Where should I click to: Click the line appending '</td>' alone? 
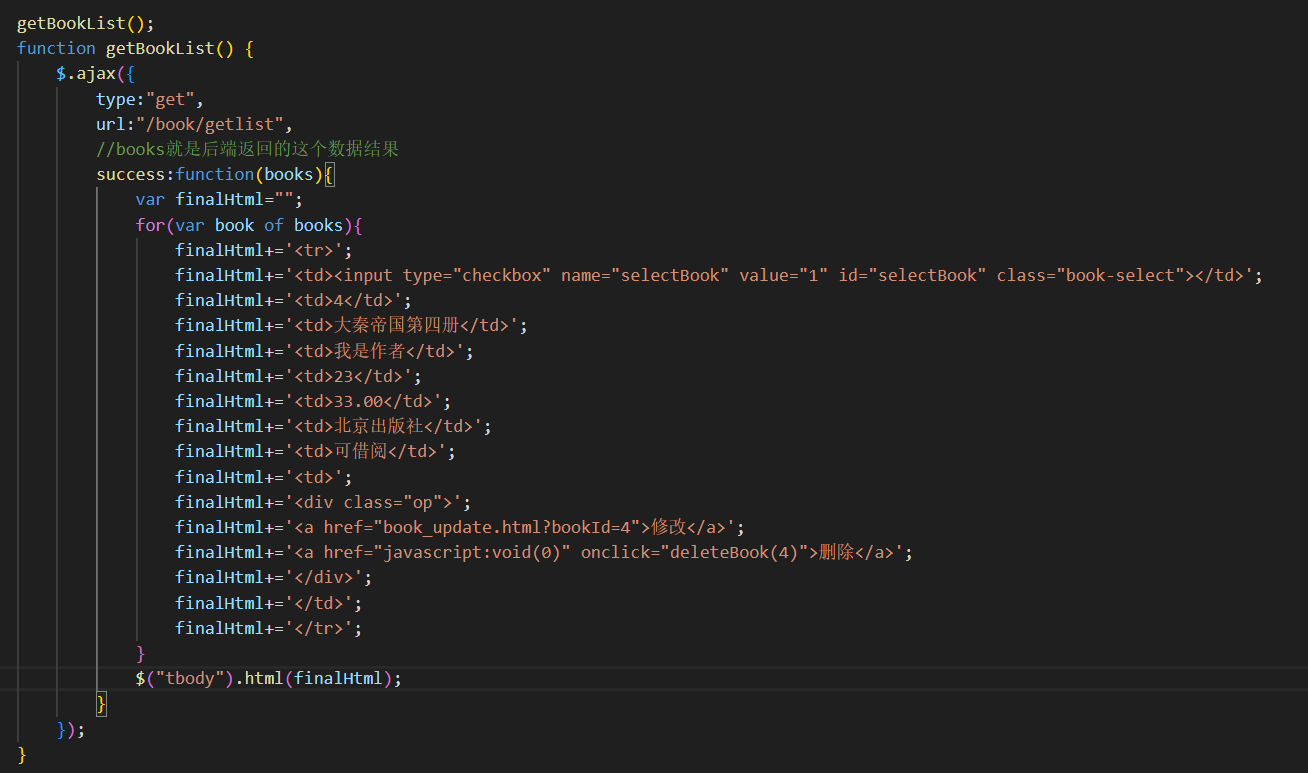point(269,603)
